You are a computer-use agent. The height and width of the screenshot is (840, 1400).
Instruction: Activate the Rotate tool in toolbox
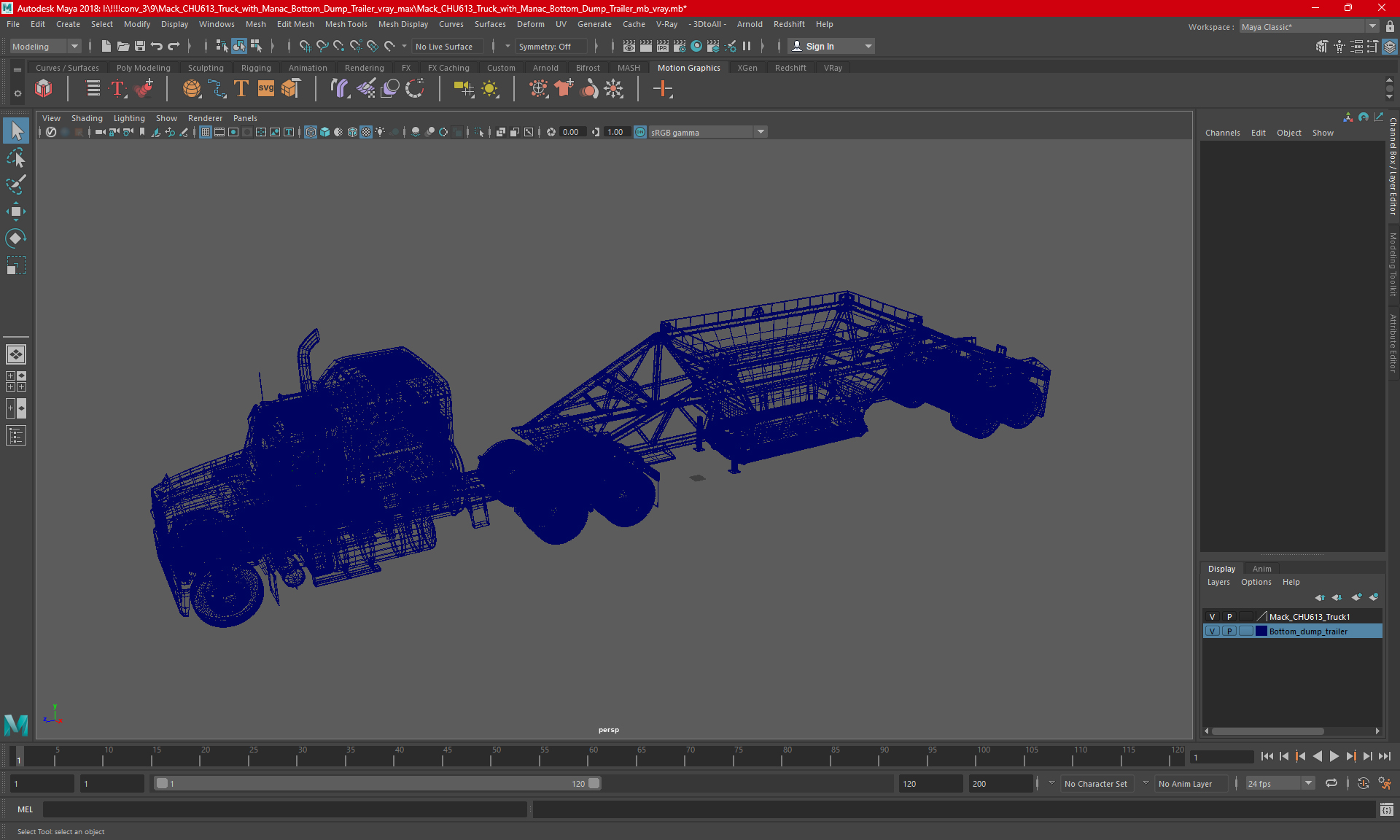tap(16, 238)
